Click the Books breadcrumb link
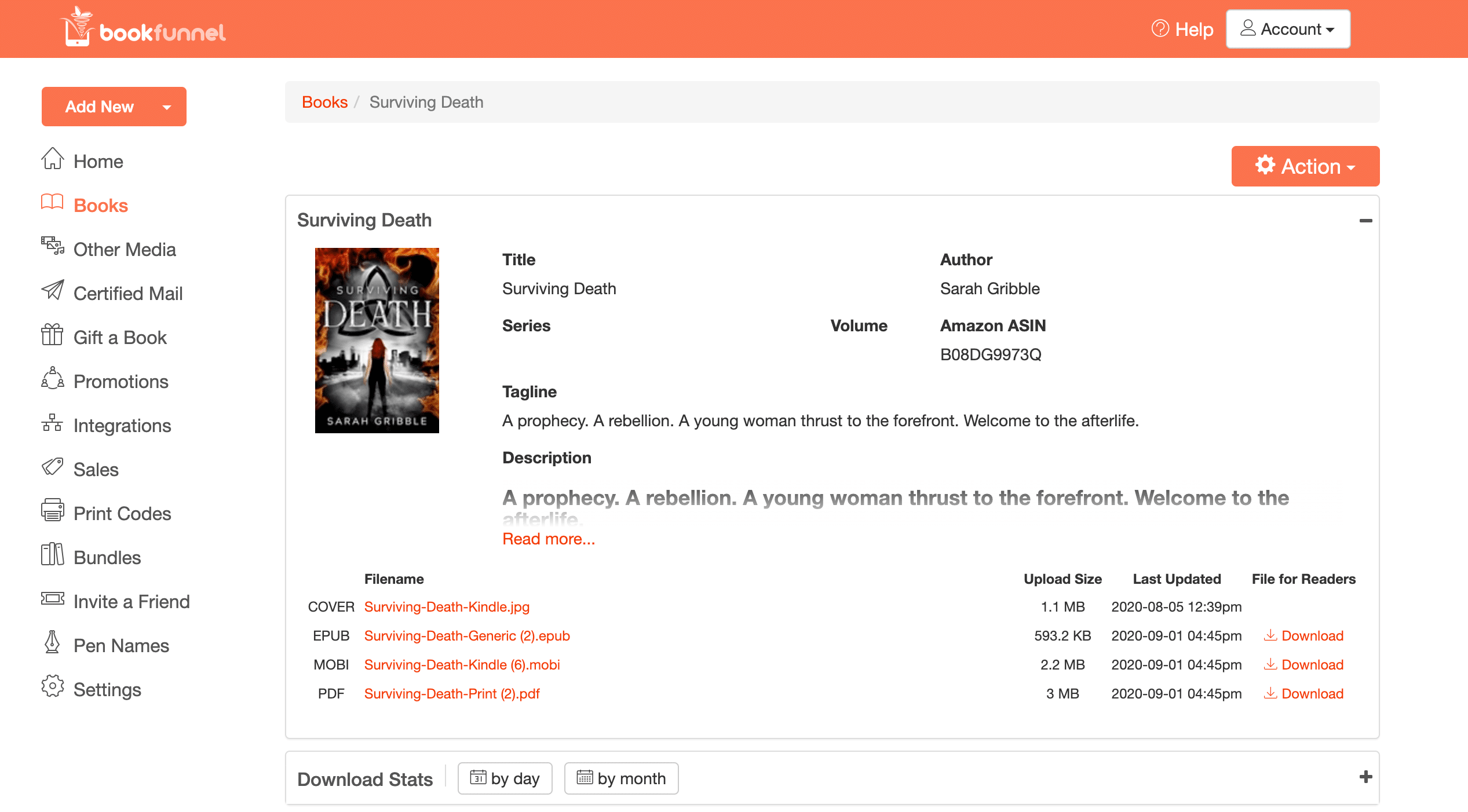1468x812 pixels. (x=324, y=101)
